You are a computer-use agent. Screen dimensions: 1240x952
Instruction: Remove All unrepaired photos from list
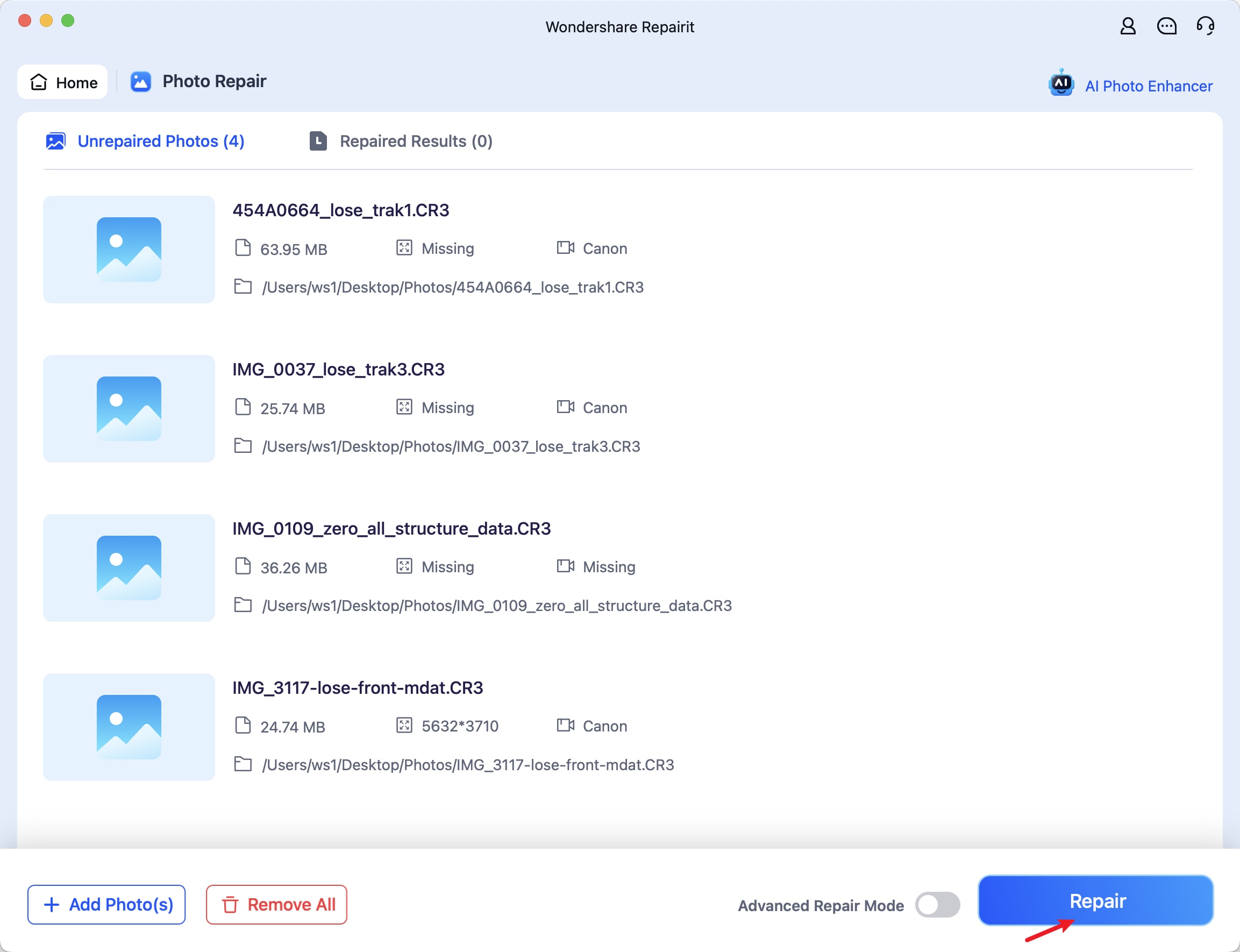276,904
